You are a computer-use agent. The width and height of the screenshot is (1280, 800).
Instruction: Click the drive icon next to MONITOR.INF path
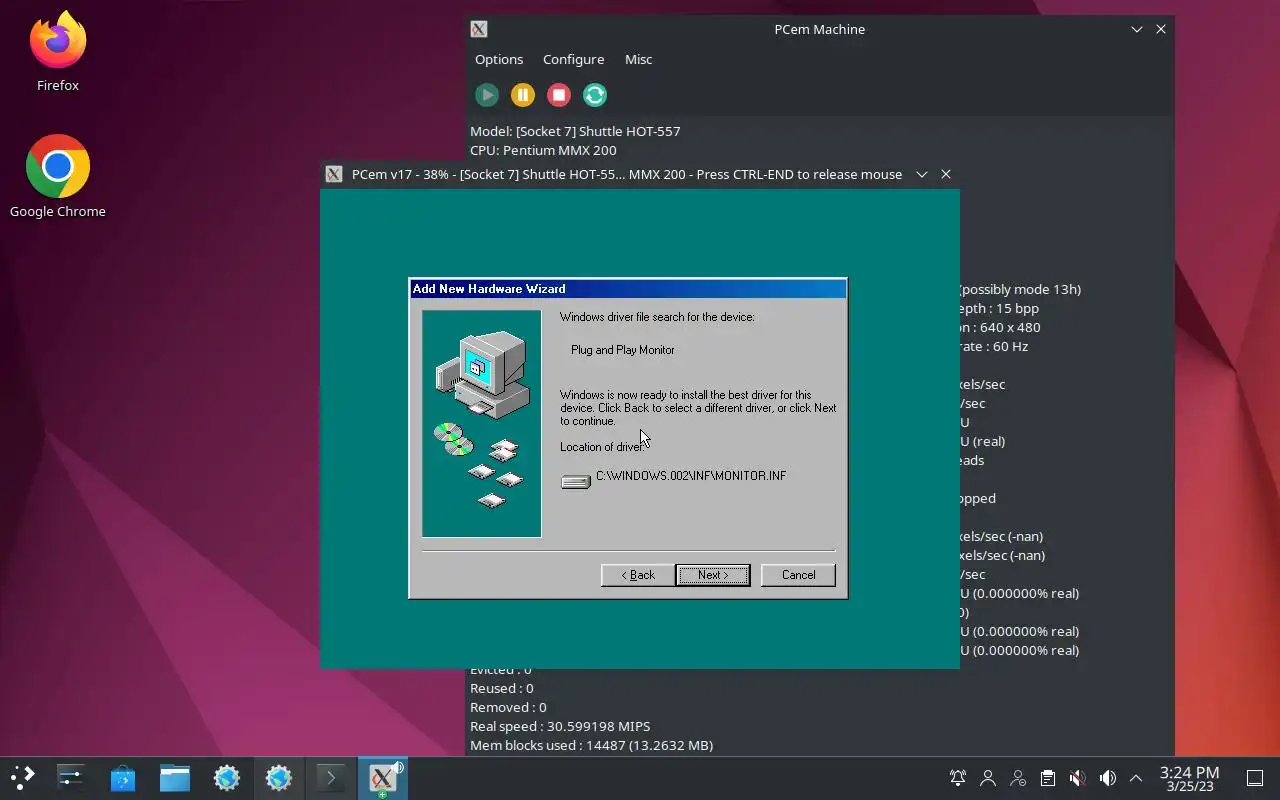pyautogui.click(x=576, y=482)
